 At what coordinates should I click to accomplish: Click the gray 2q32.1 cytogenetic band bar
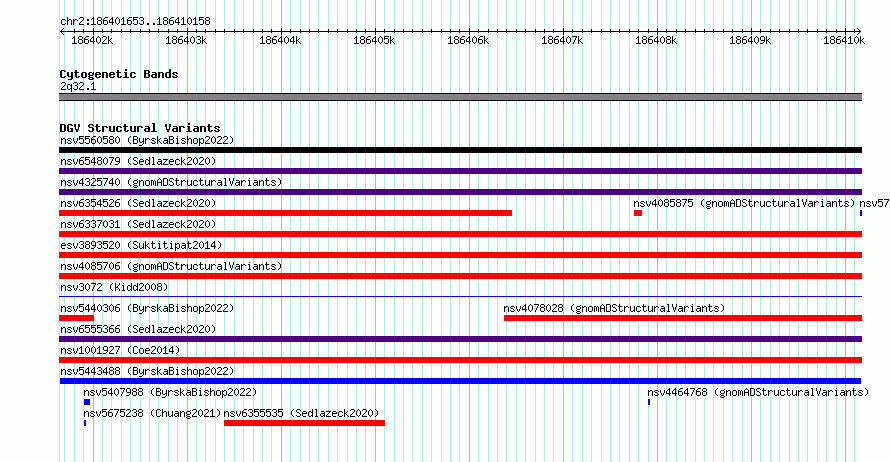[x=460, y=97]
